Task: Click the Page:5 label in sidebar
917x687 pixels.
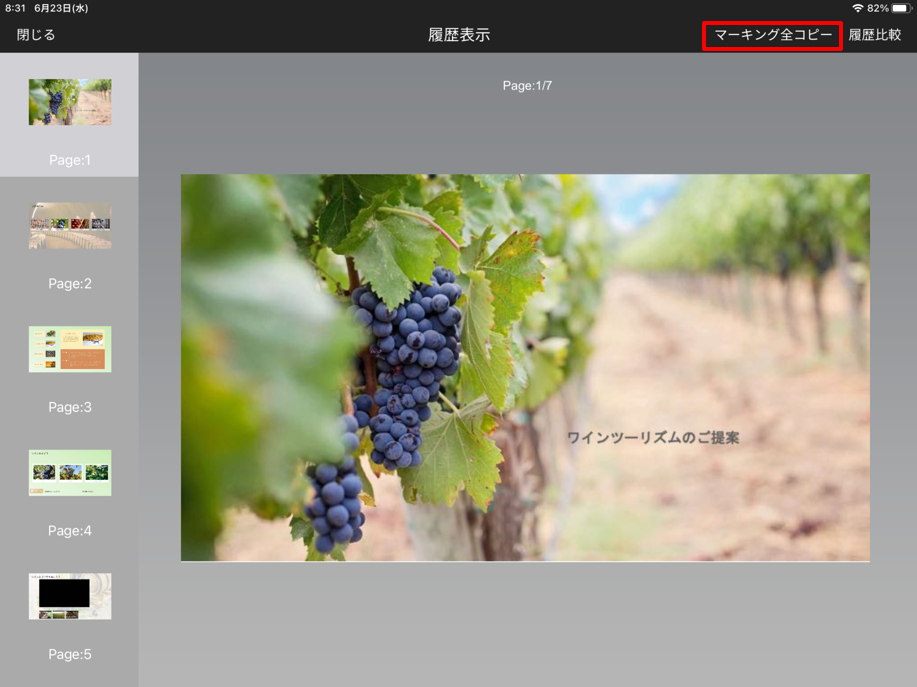Action: 70,655
